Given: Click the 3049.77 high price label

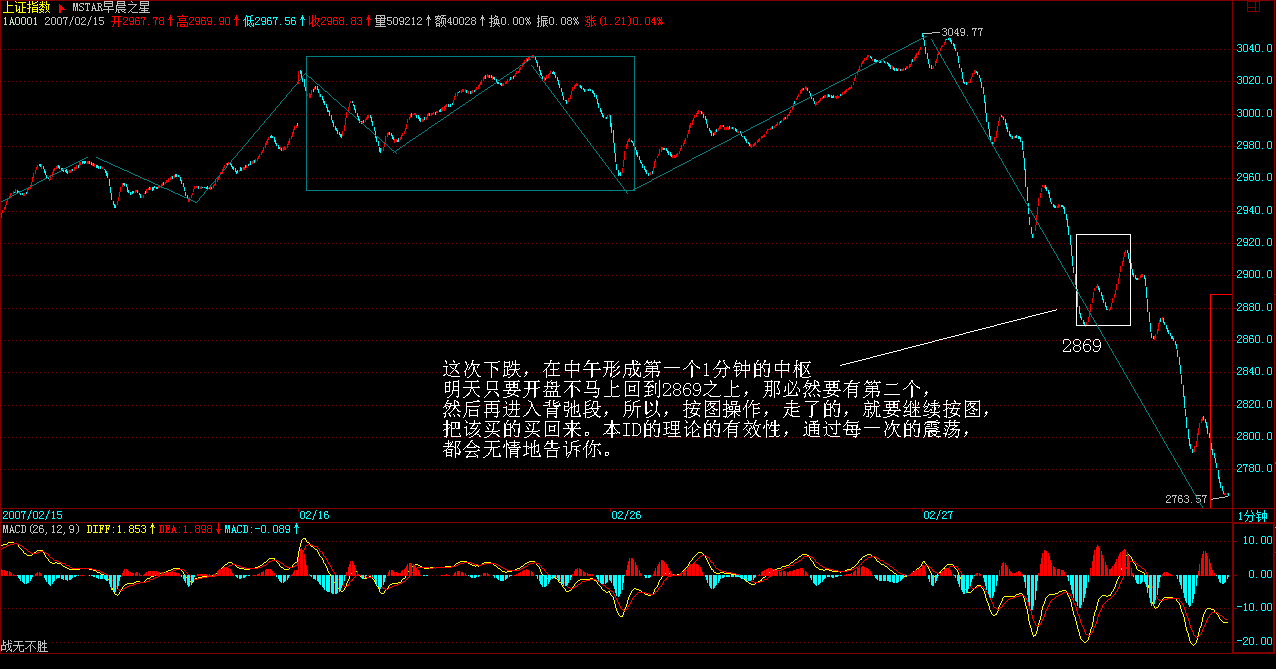Looking at the screenshot, I should 962,33.
